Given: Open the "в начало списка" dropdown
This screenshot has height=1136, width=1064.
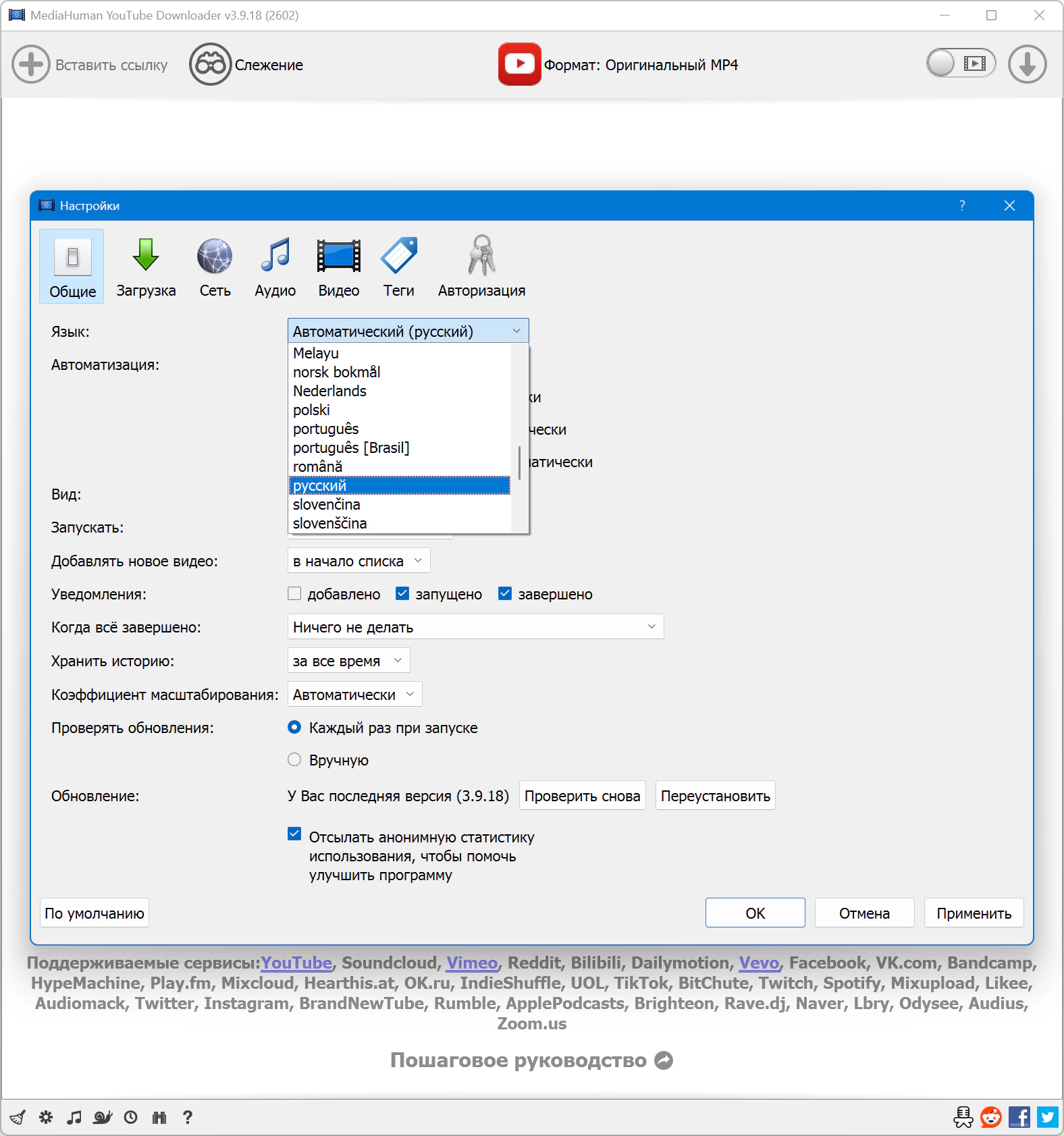Looking at the screenshot, I should tap(358, 561).
